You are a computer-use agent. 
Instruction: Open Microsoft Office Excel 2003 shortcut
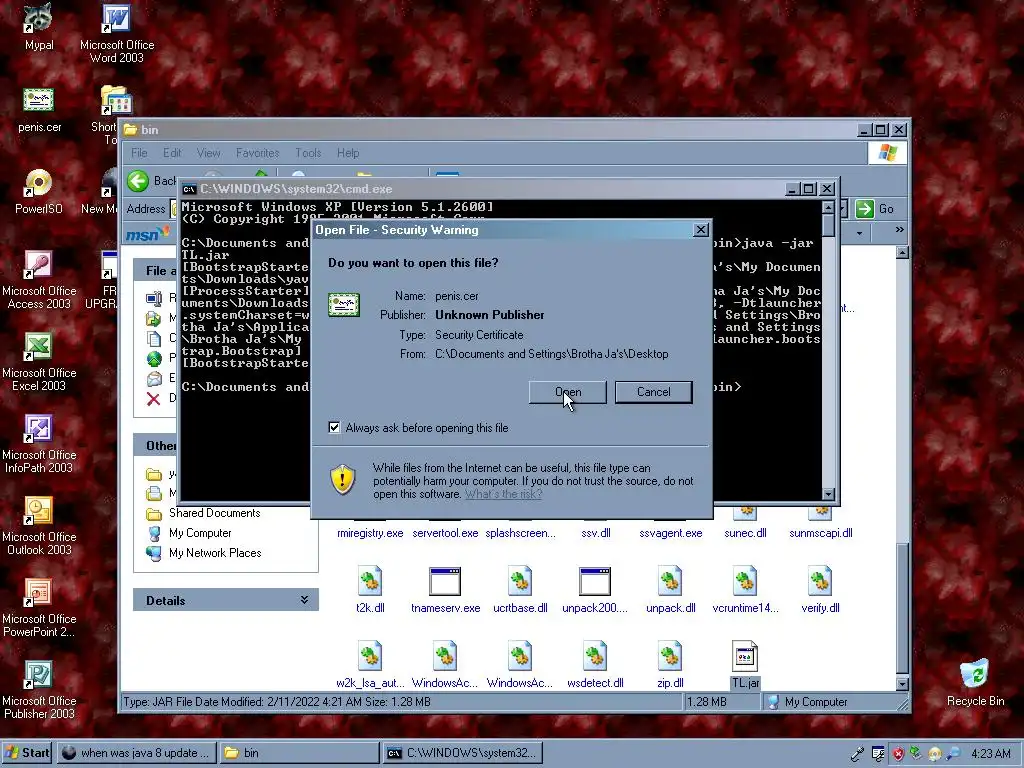tap(39, 362)
